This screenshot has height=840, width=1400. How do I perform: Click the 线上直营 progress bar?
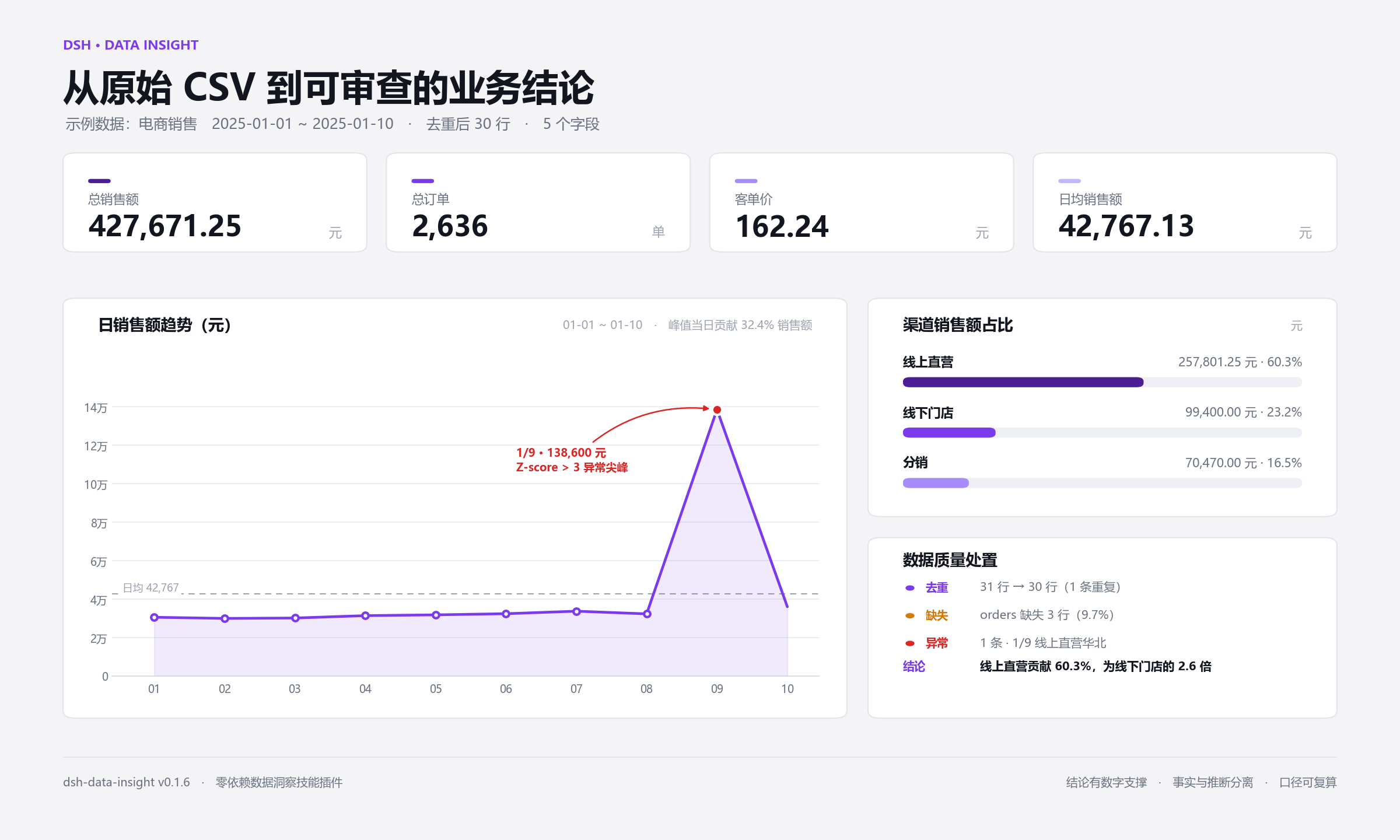[x=1102, y=382]
